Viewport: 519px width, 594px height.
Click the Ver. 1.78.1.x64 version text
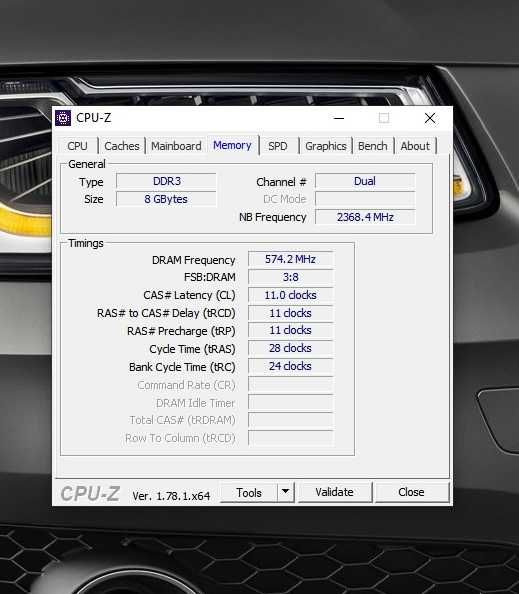[x=171, y=496]
